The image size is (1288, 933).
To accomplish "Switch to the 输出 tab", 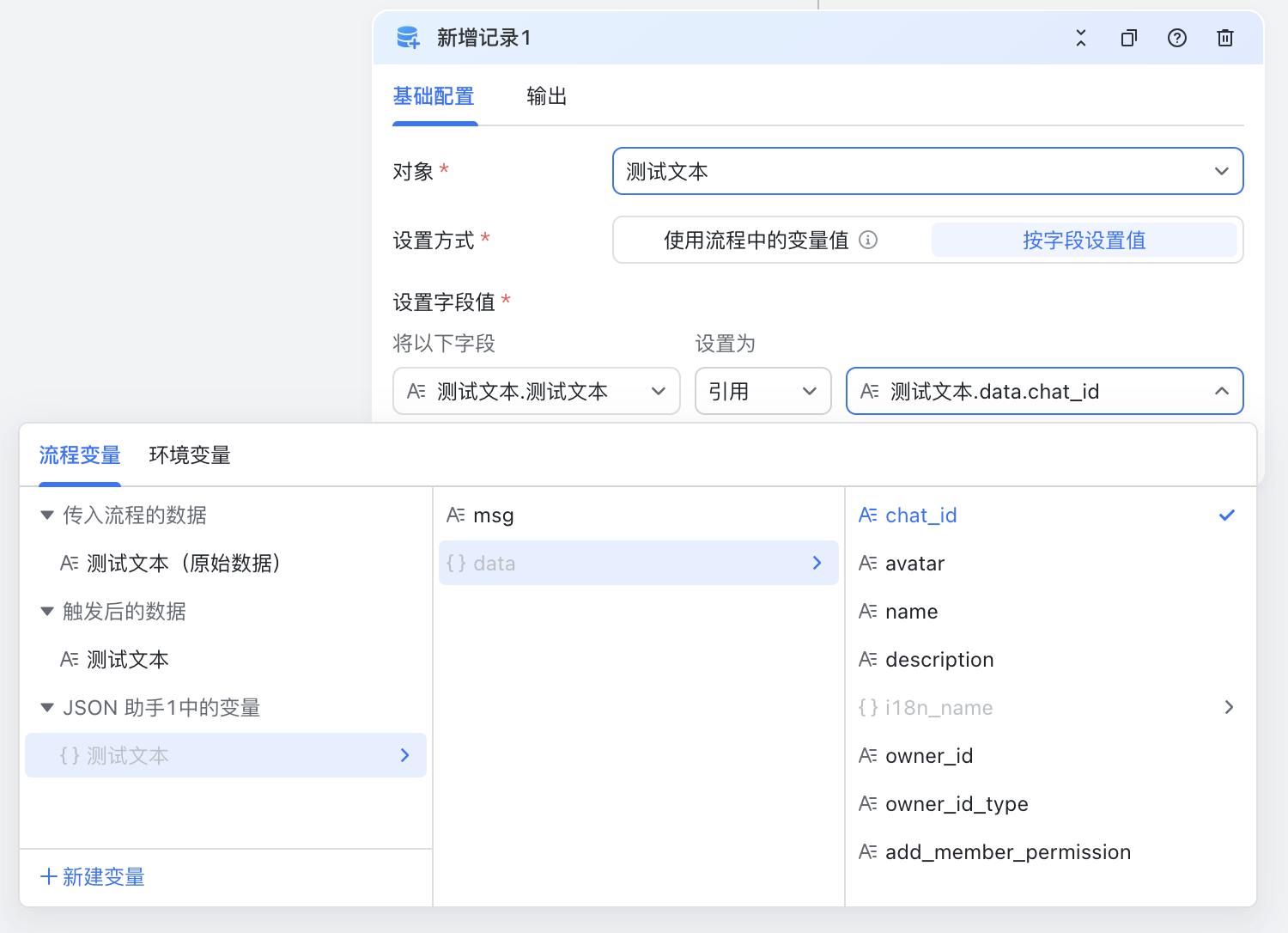I will click(546, 96).
